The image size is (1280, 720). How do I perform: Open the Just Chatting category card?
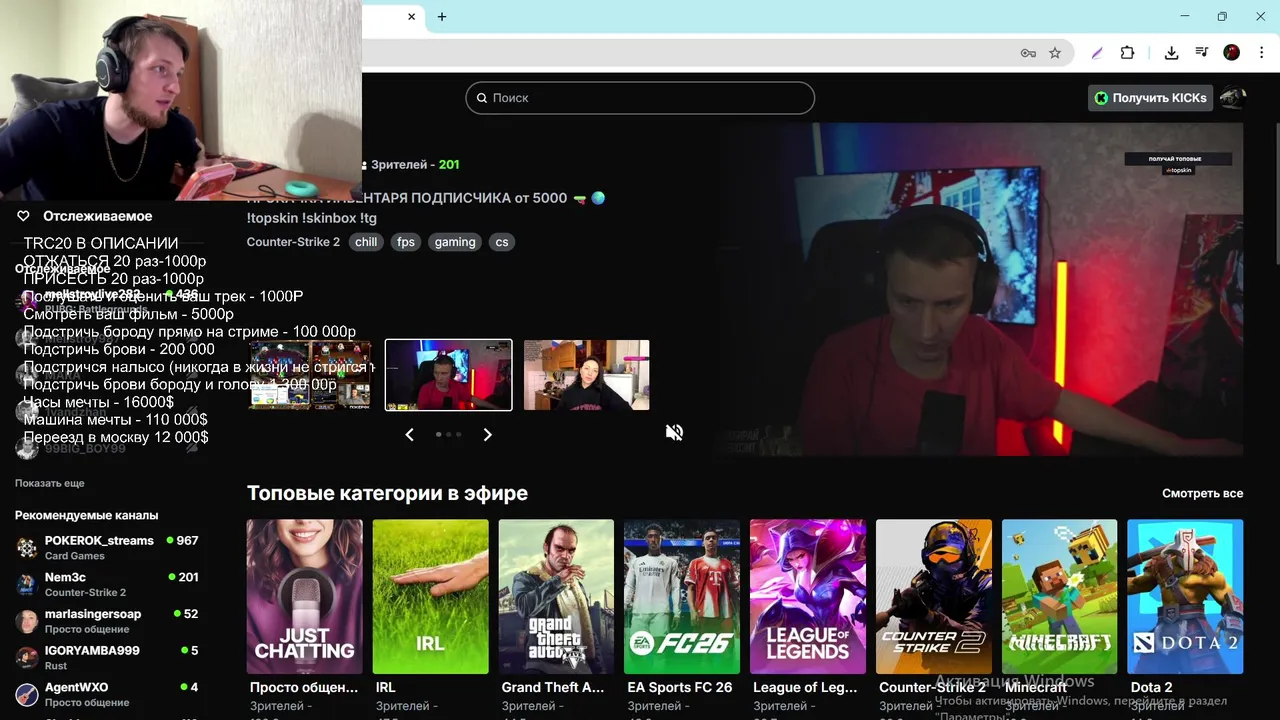[305, 596]
